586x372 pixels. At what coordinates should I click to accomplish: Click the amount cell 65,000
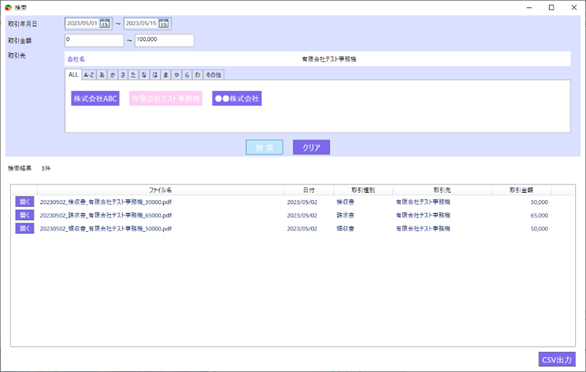539,215
